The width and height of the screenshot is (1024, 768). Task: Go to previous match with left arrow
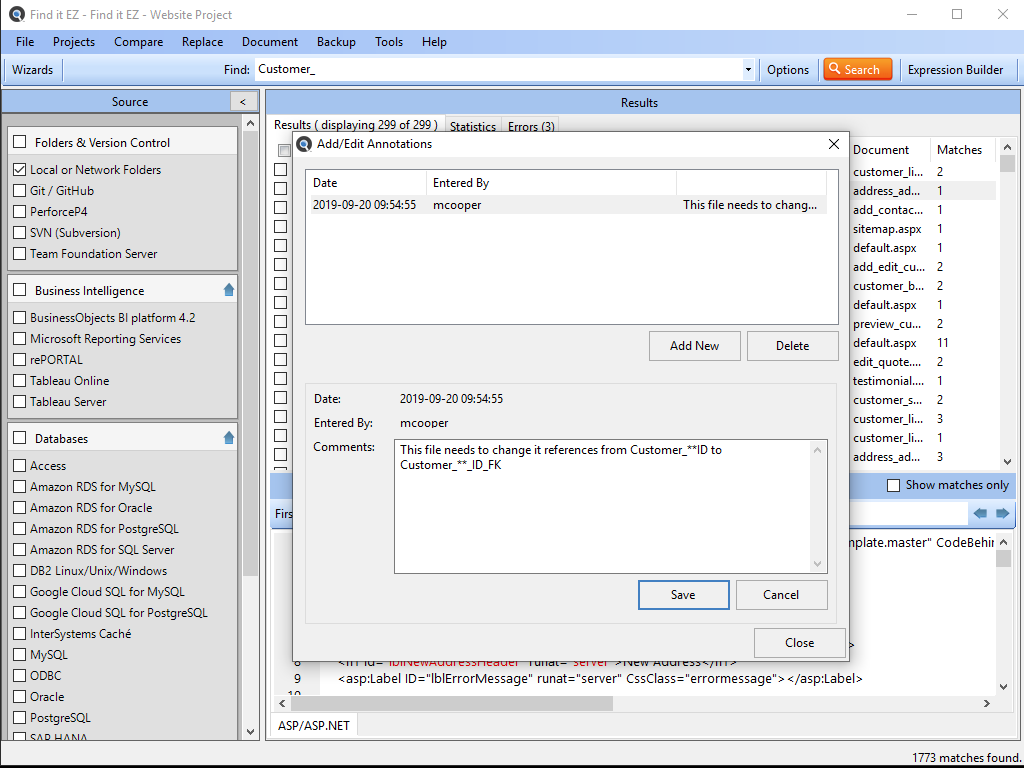980,513
